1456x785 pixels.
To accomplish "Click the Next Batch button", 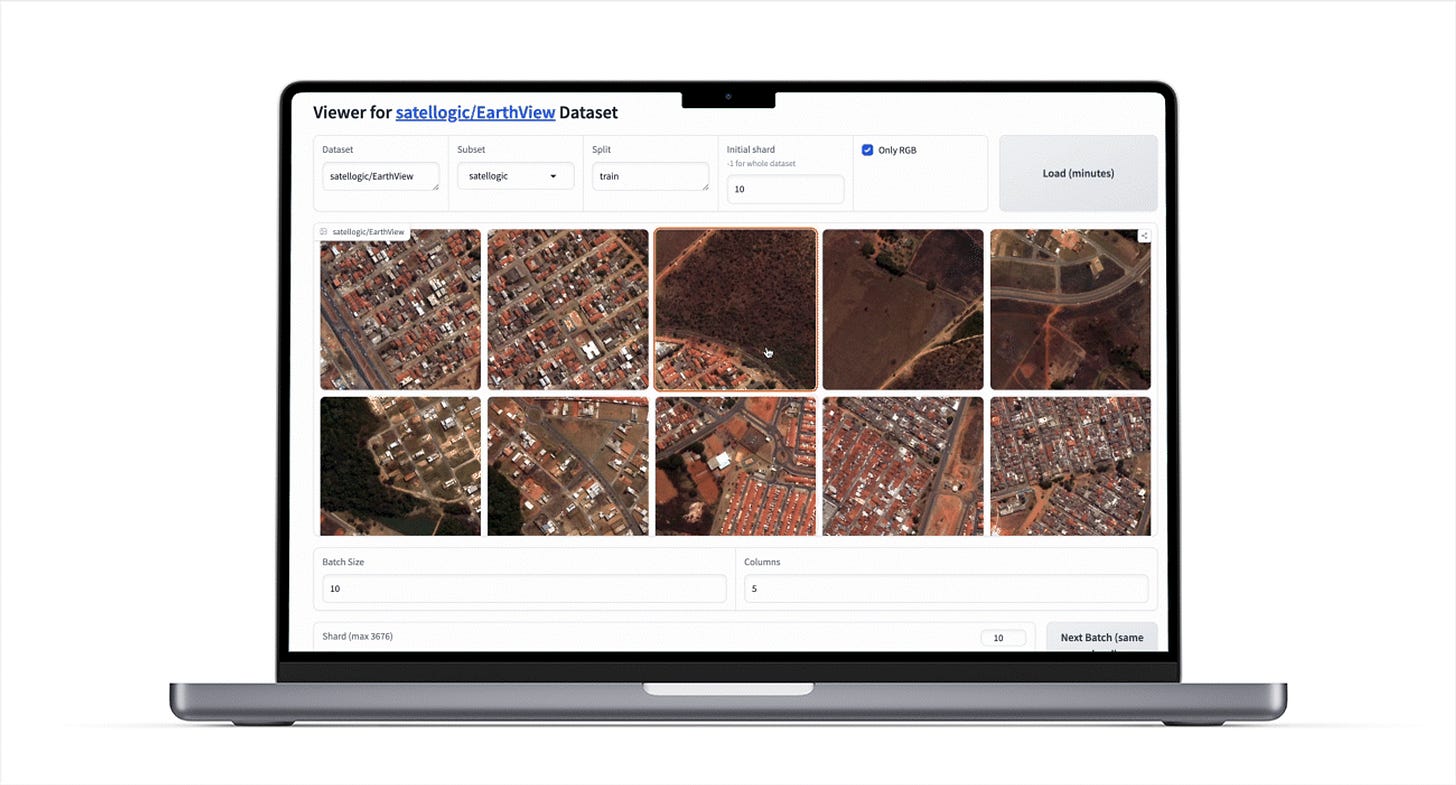I will [1102, 637].
